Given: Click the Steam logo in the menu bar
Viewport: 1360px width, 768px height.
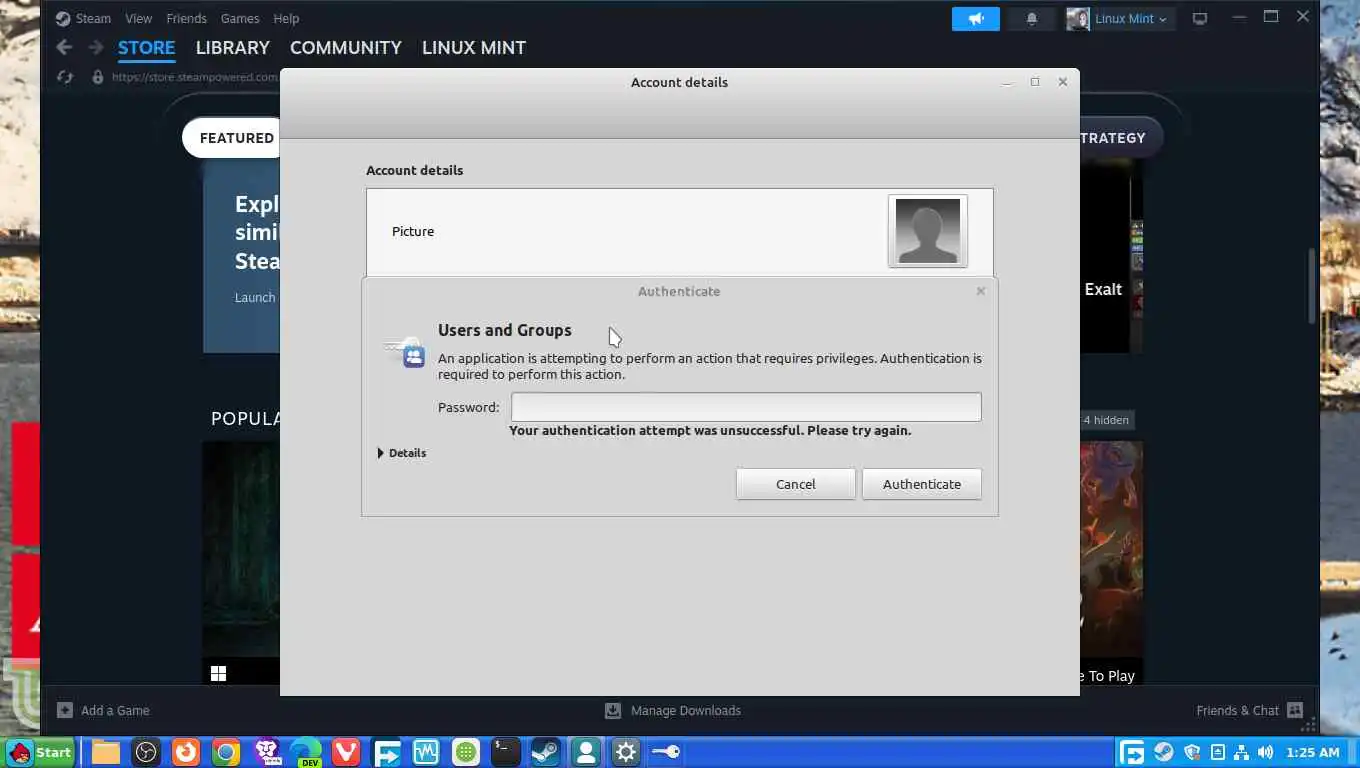Looking at the screenshot, I should (x=63, y=19).
